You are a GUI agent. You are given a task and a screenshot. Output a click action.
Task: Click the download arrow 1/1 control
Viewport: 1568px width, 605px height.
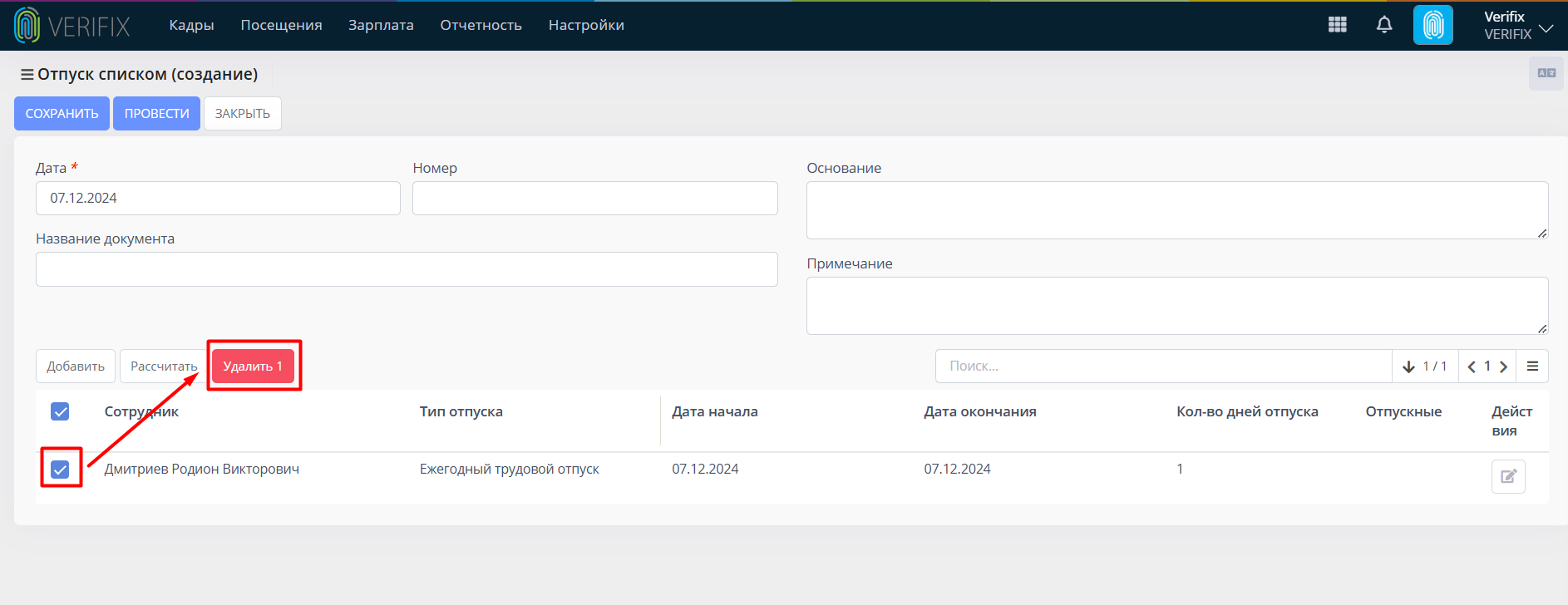[1425, 366]
